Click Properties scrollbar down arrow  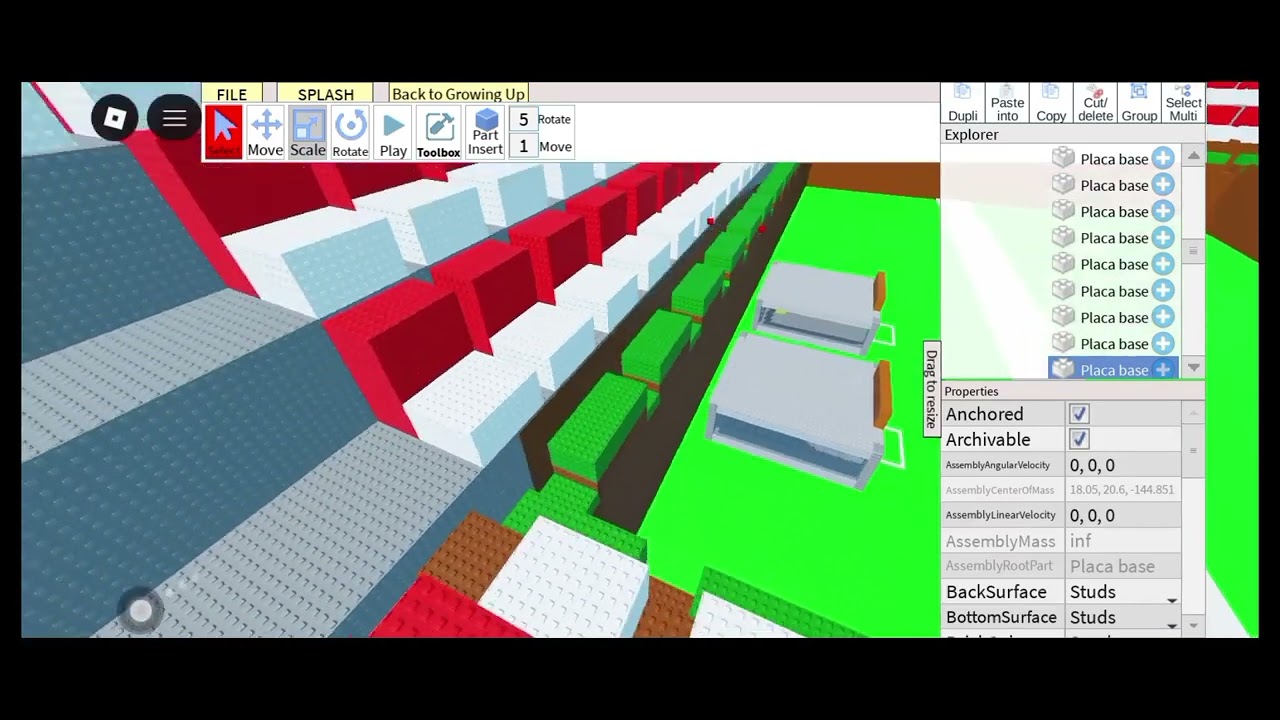(x=1193, y=625)
